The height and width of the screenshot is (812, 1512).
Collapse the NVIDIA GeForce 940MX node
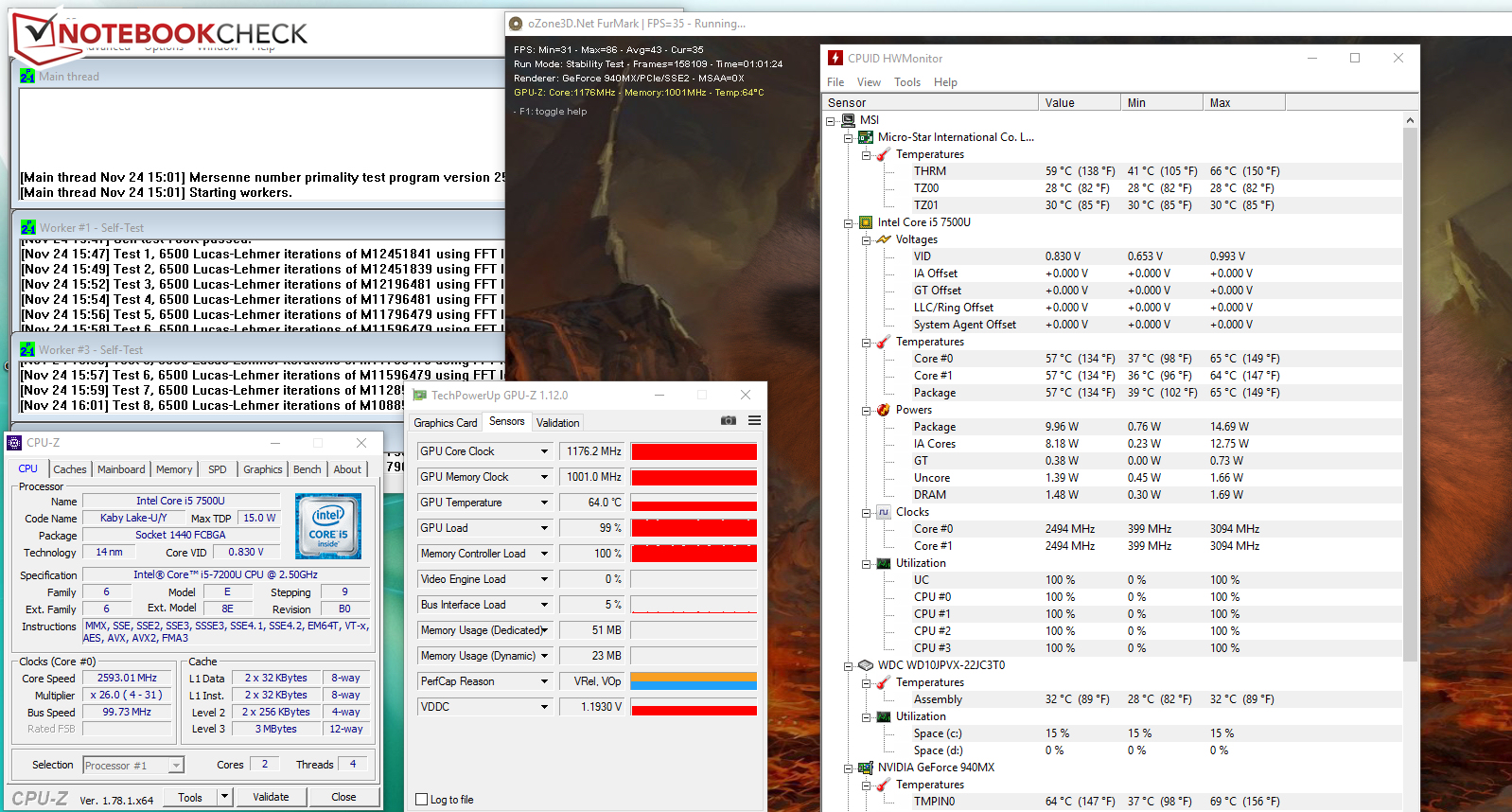point(848,768)
